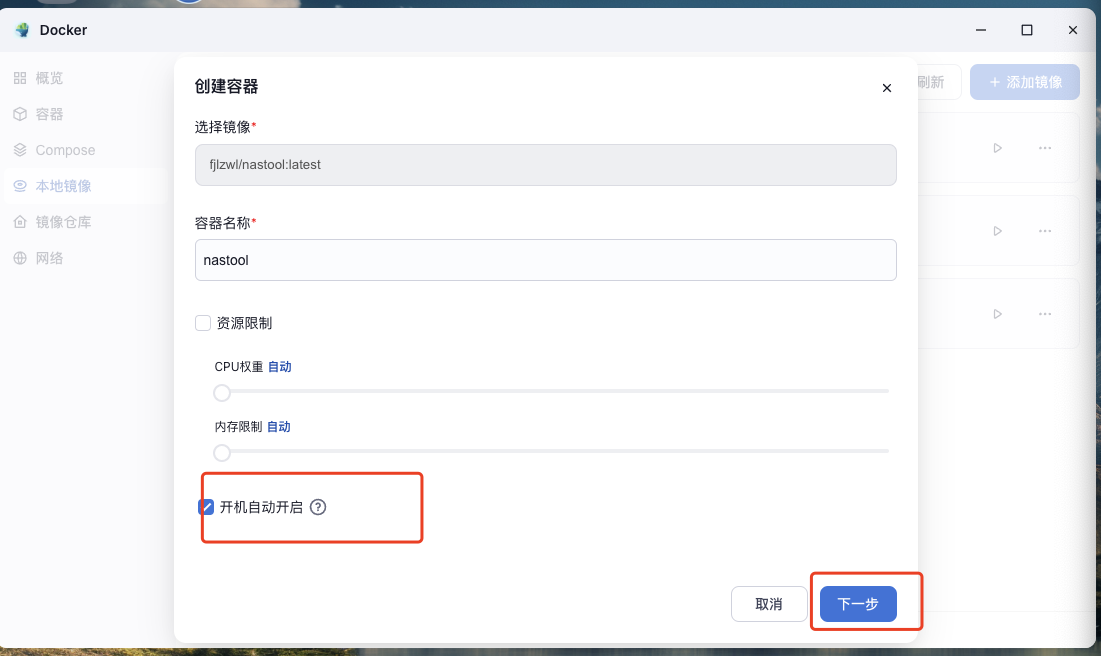Click the help icon beside 开机自动开启
This screenshot has height=656, width=1101.
(318, 507)
